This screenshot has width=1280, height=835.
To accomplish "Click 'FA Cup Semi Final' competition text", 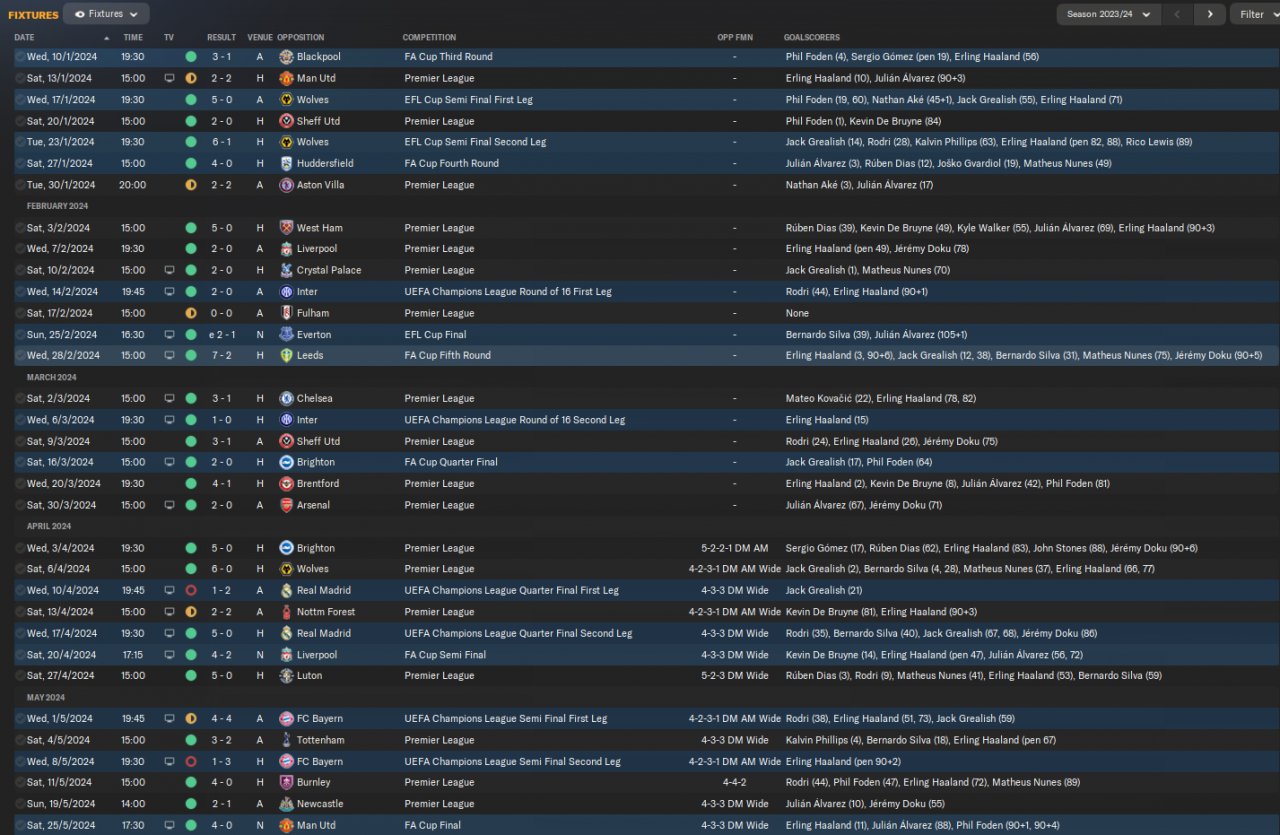I will (x=445, y=655).
